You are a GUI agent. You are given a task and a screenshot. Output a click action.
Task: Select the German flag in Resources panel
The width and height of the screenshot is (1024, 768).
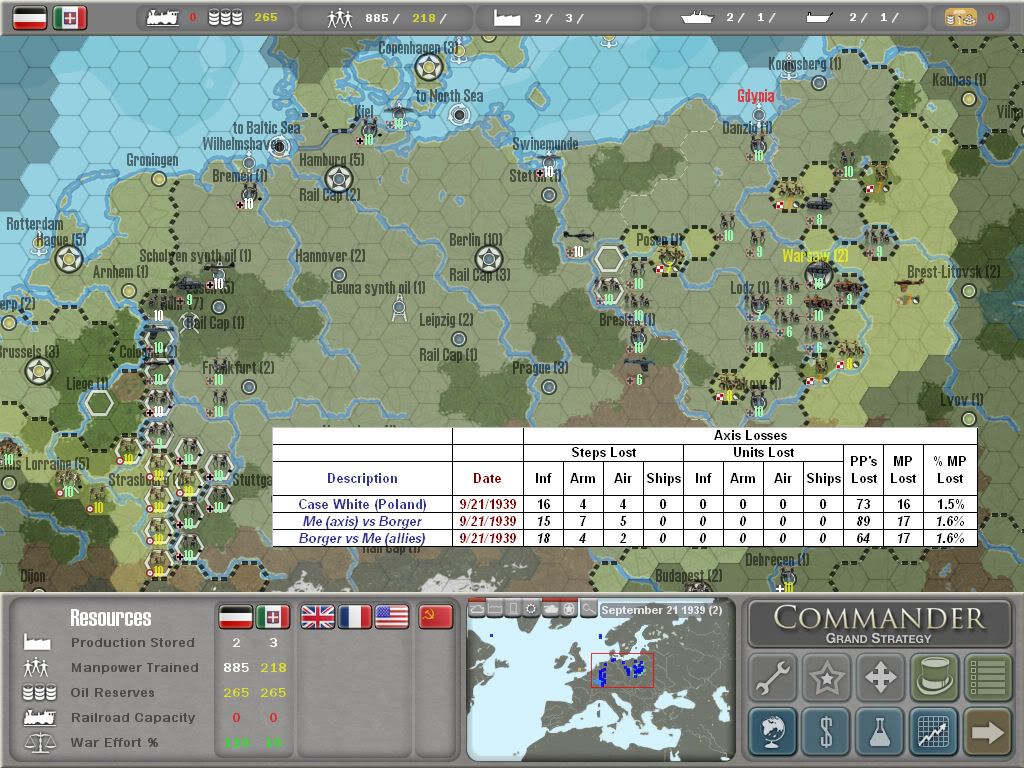tap(235, 616)
